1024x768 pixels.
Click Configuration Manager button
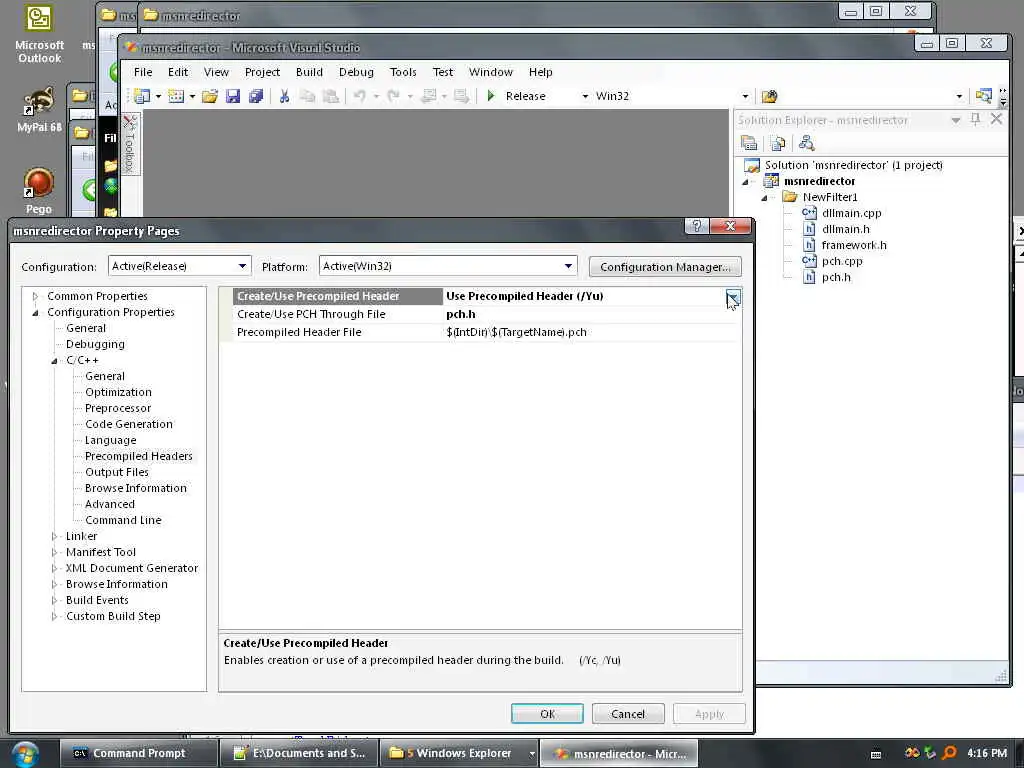(665, 266)
